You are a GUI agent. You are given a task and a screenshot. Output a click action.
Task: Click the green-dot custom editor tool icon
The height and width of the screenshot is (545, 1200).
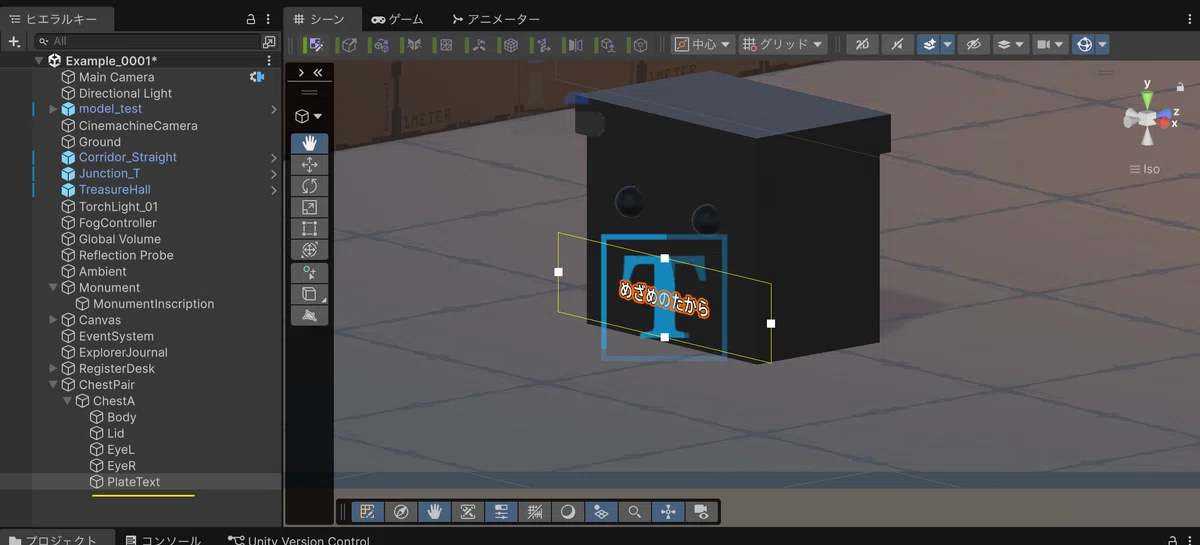coord(309,273)
